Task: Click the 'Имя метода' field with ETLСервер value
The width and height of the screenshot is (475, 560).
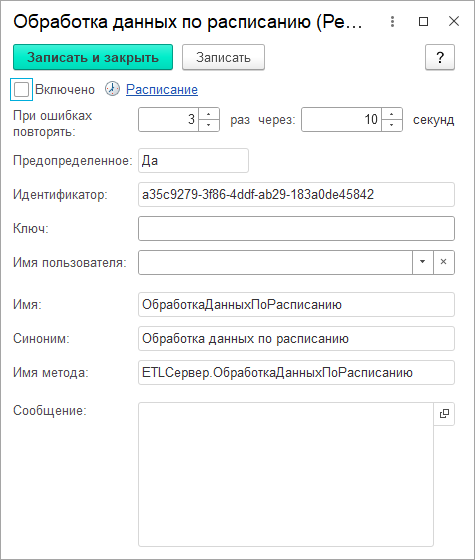Action: tap(296, 372)
